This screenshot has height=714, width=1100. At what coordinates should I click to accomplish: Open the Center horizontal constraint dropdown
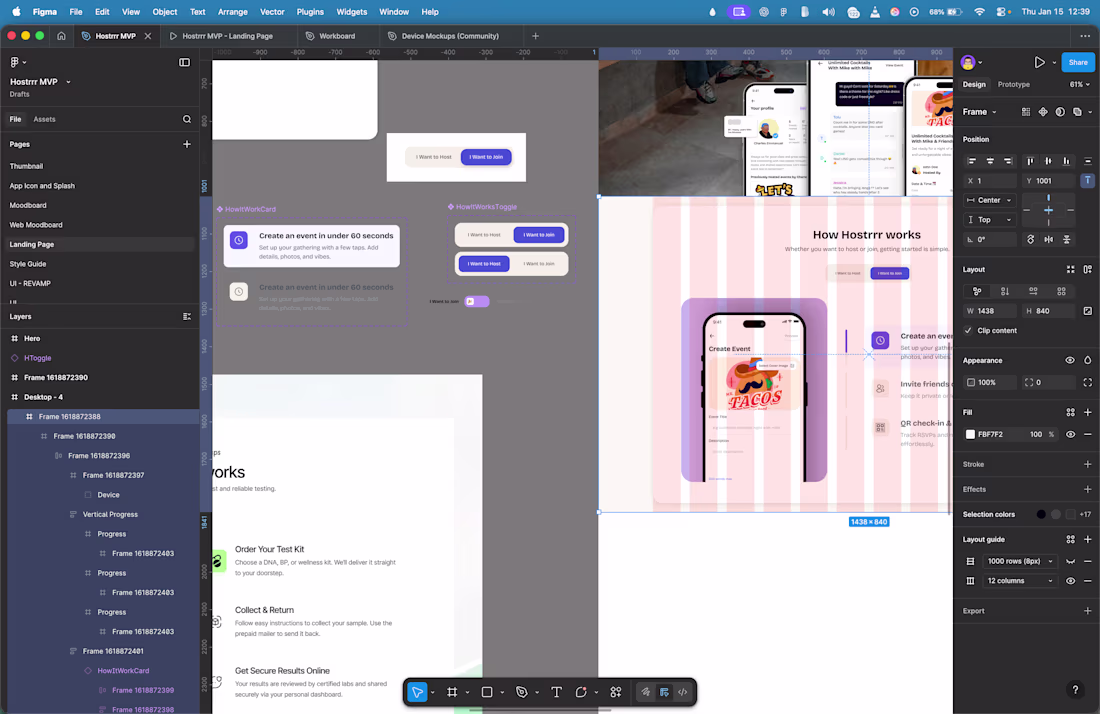(989, 201)
